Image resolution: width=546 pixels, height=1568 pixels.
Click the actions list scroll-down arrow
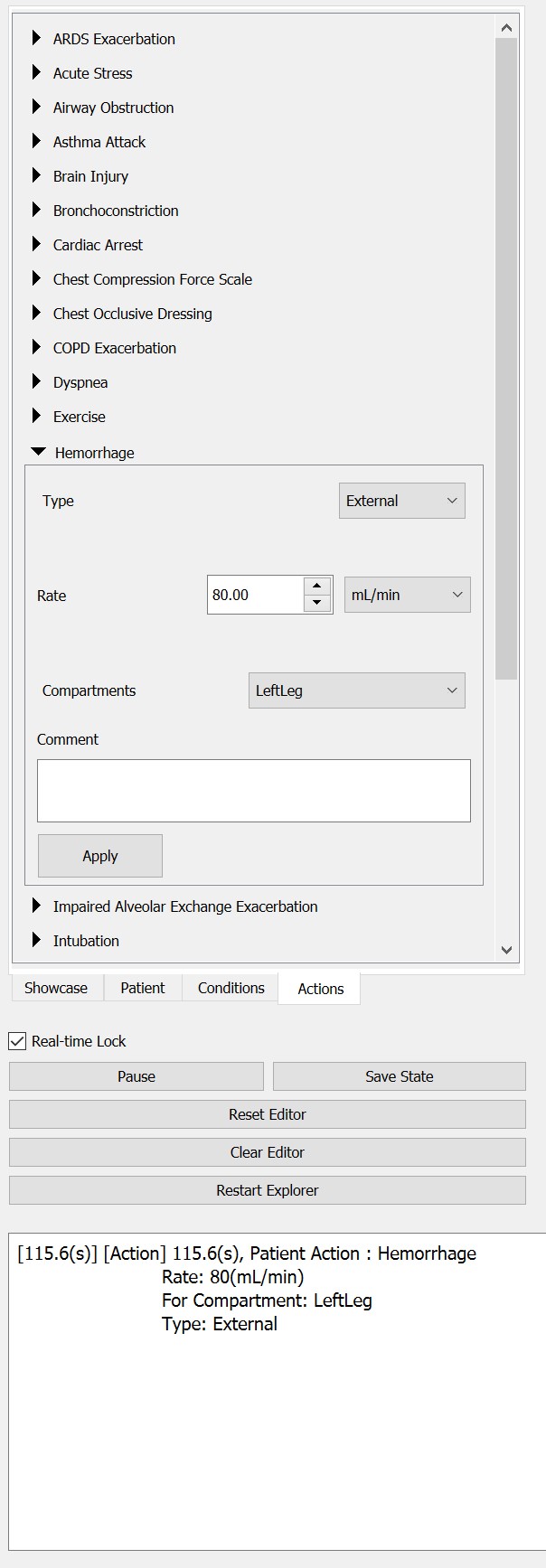tap(506, 950)
